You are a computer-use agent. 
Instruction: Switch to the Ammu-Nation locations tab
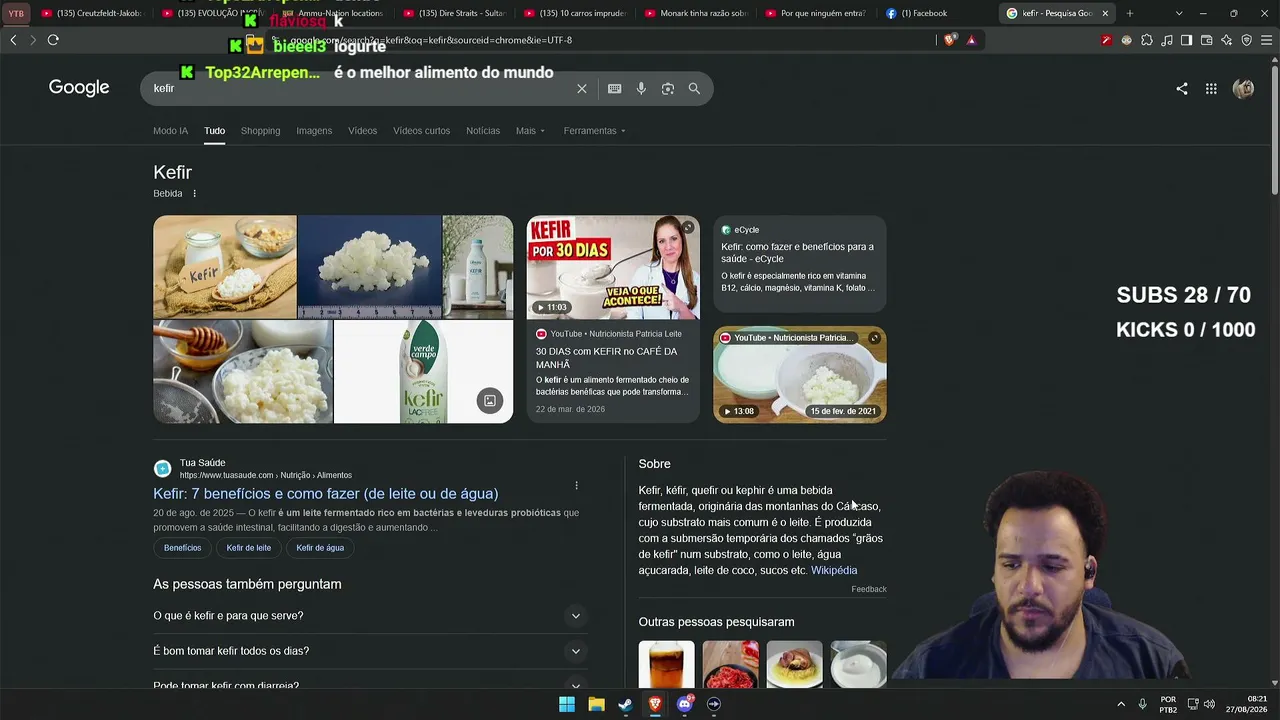[333, 14]
